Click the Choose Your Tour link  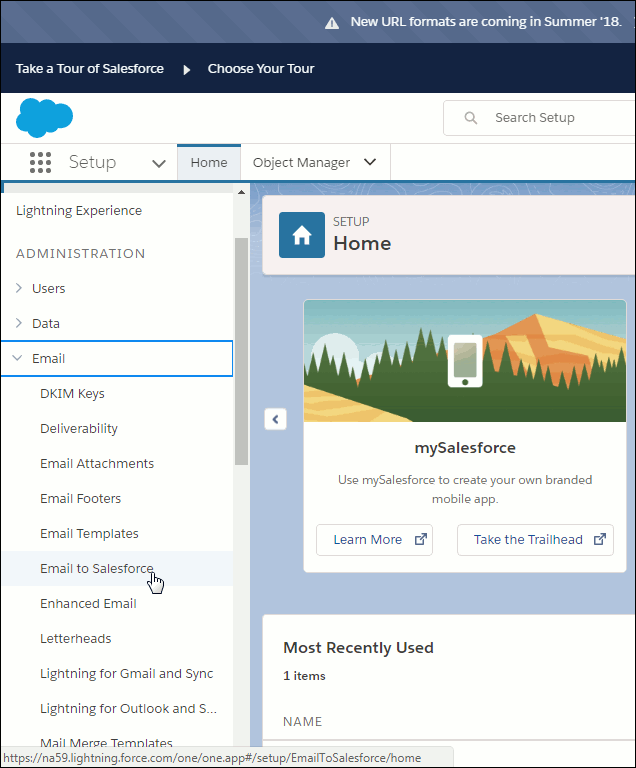click(261, 69)
